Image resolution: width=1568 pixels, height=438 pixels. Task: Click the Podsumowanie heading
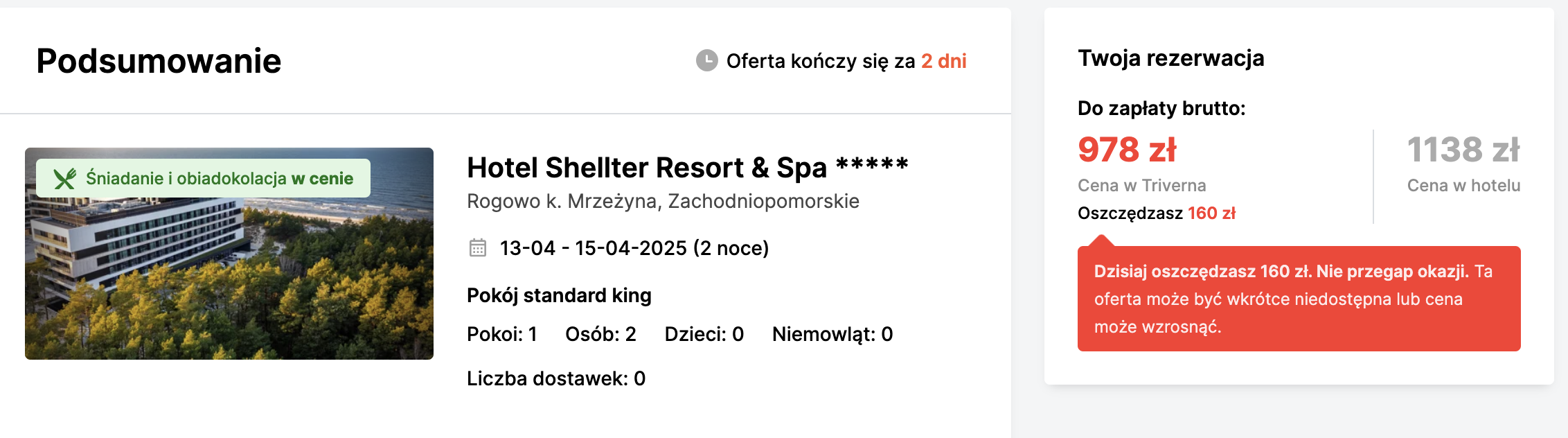(x=159, y=61)
